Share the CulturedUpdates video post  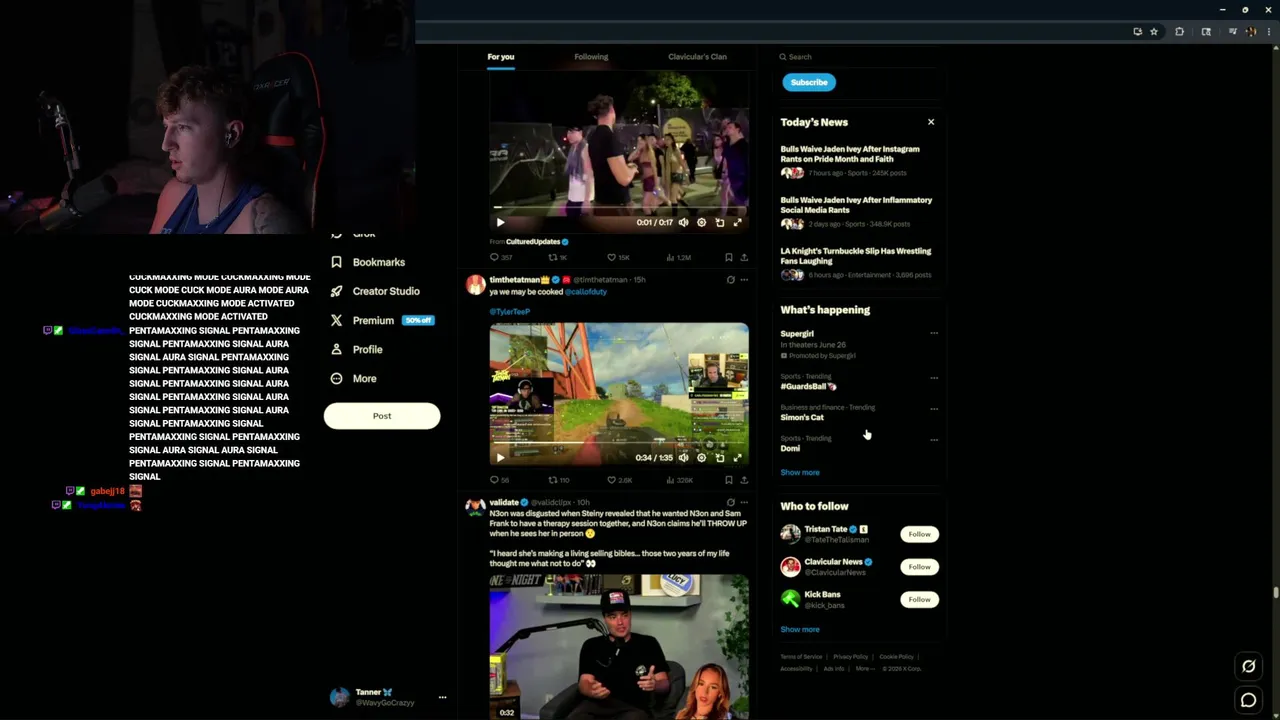(x=743, y=257)
